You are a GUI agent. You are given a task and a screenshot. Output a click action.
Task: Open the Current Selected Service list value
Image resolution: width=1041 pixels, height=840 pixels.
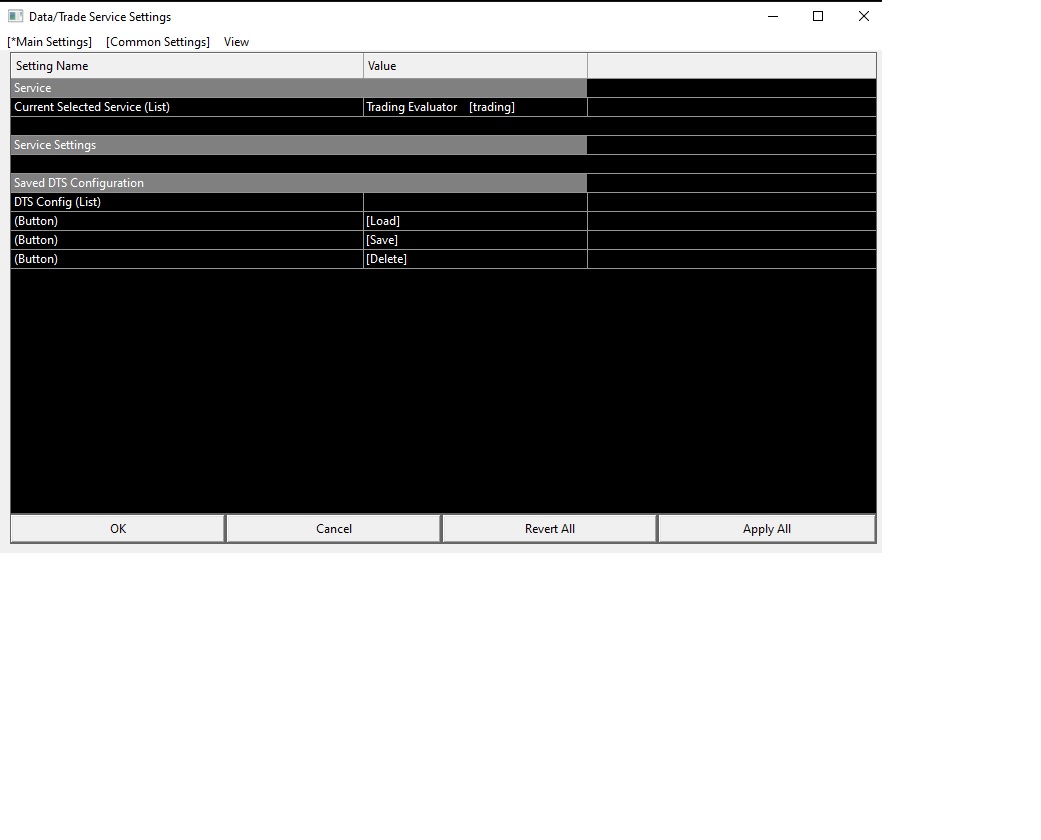[475, 107]
